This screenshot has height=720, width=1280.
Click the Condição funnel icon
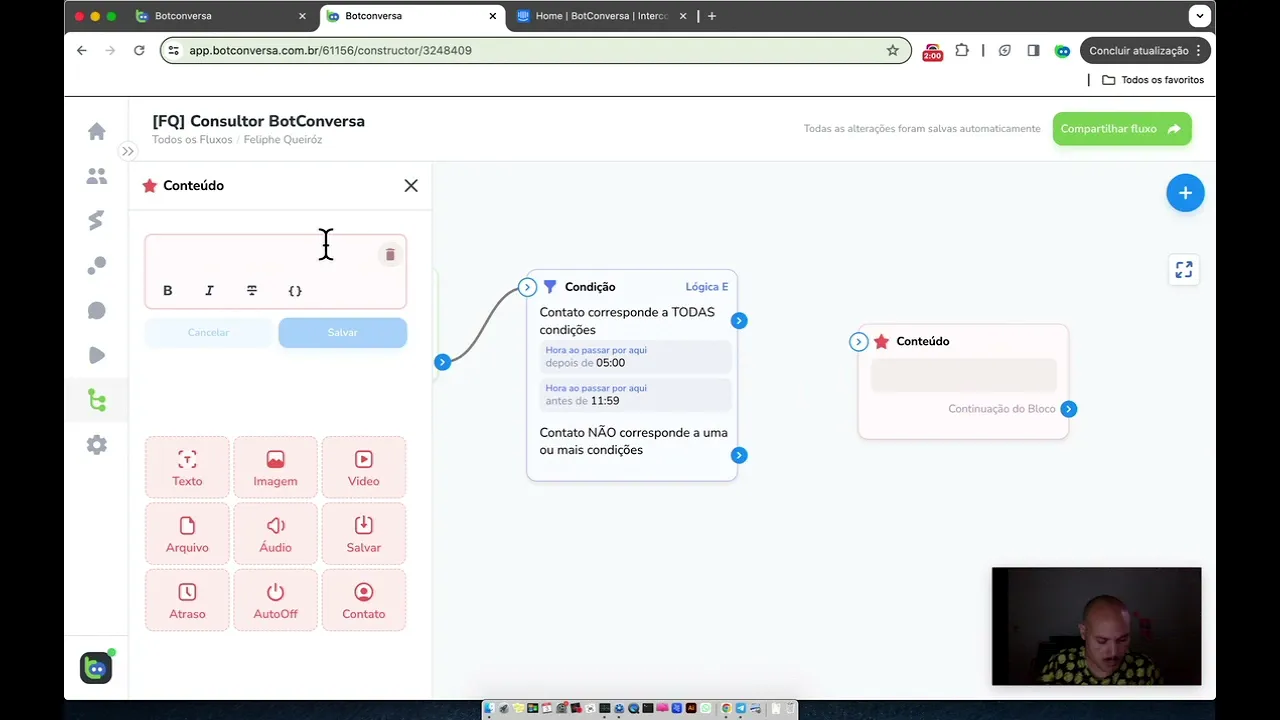point(549,287)
